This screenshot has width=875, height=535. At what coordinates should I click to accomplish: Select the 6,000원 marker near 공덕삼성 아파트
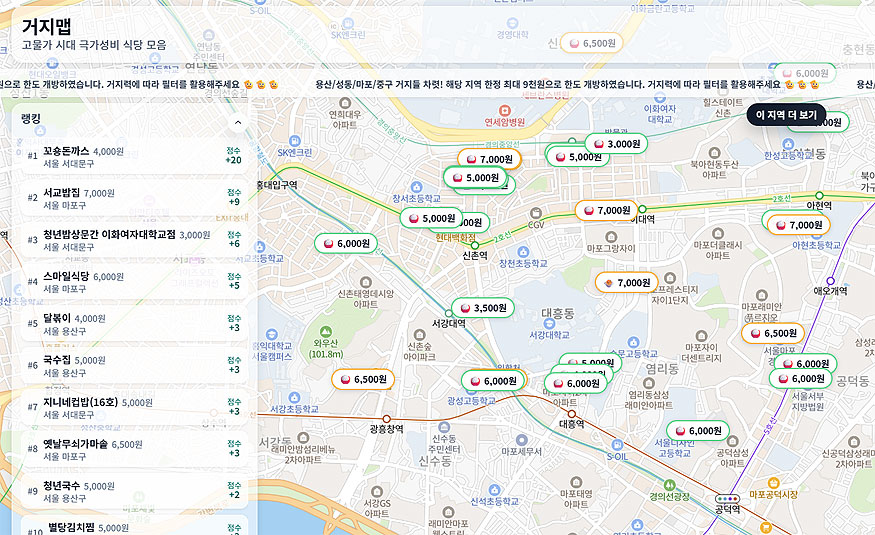[697, 430]
